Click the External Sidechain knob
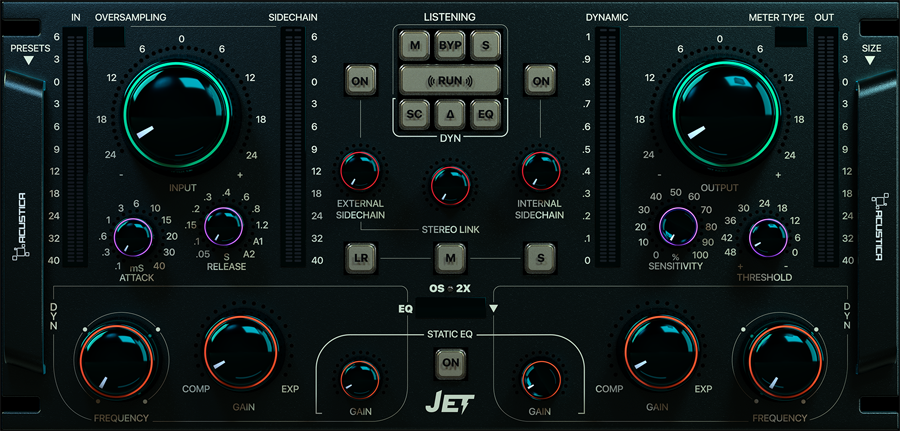900x431 pixels. tap(359, 172)
